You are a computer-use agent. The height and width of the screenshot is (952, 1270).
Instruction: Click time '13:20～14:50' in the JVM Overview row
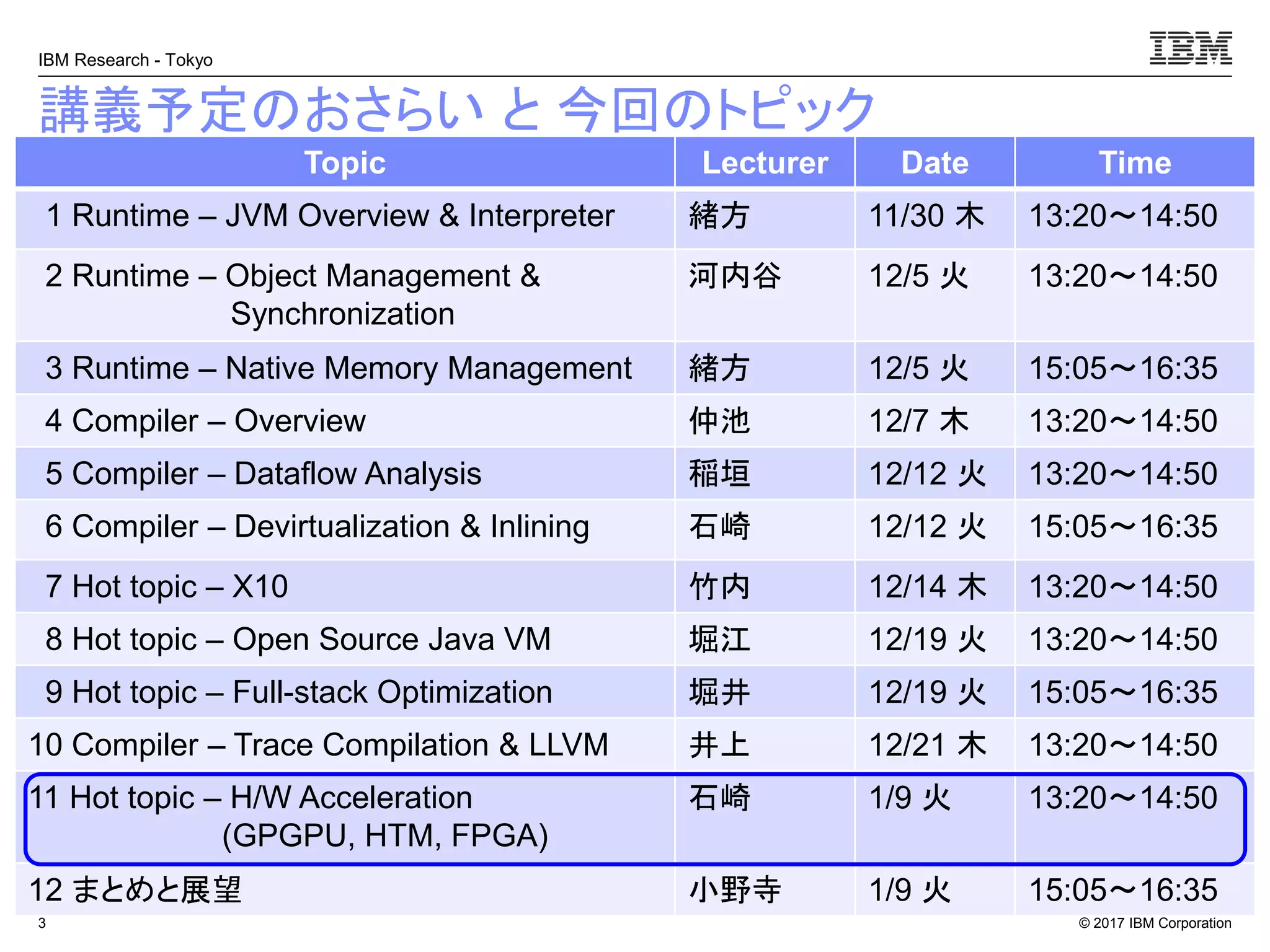click(x=1123, y=216)
